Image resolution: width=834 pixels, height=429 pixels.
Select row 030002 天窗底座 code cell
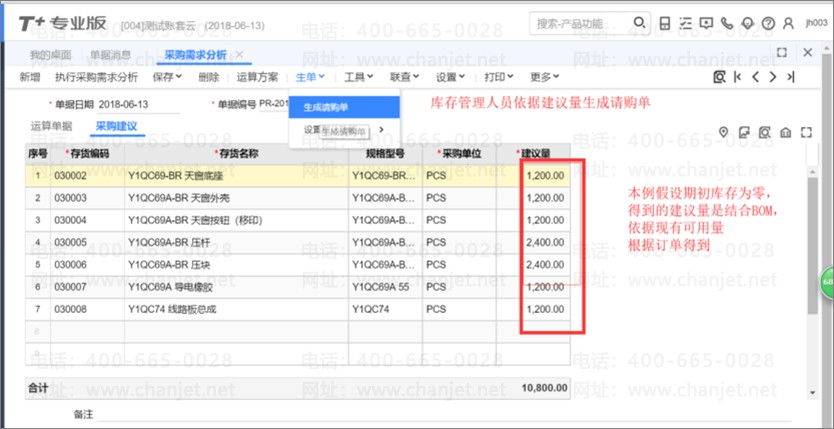[x=87, y=175]
